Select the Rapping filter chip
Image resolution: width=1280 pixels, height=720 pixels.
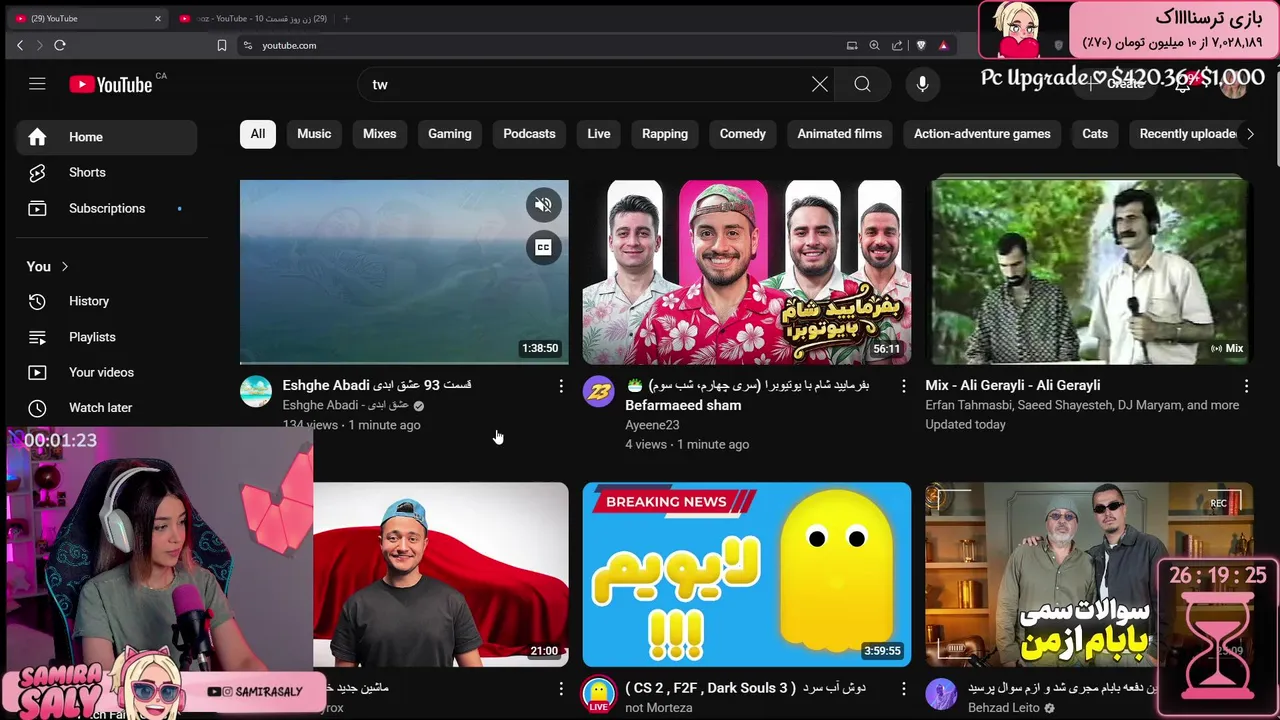[665, 134]
